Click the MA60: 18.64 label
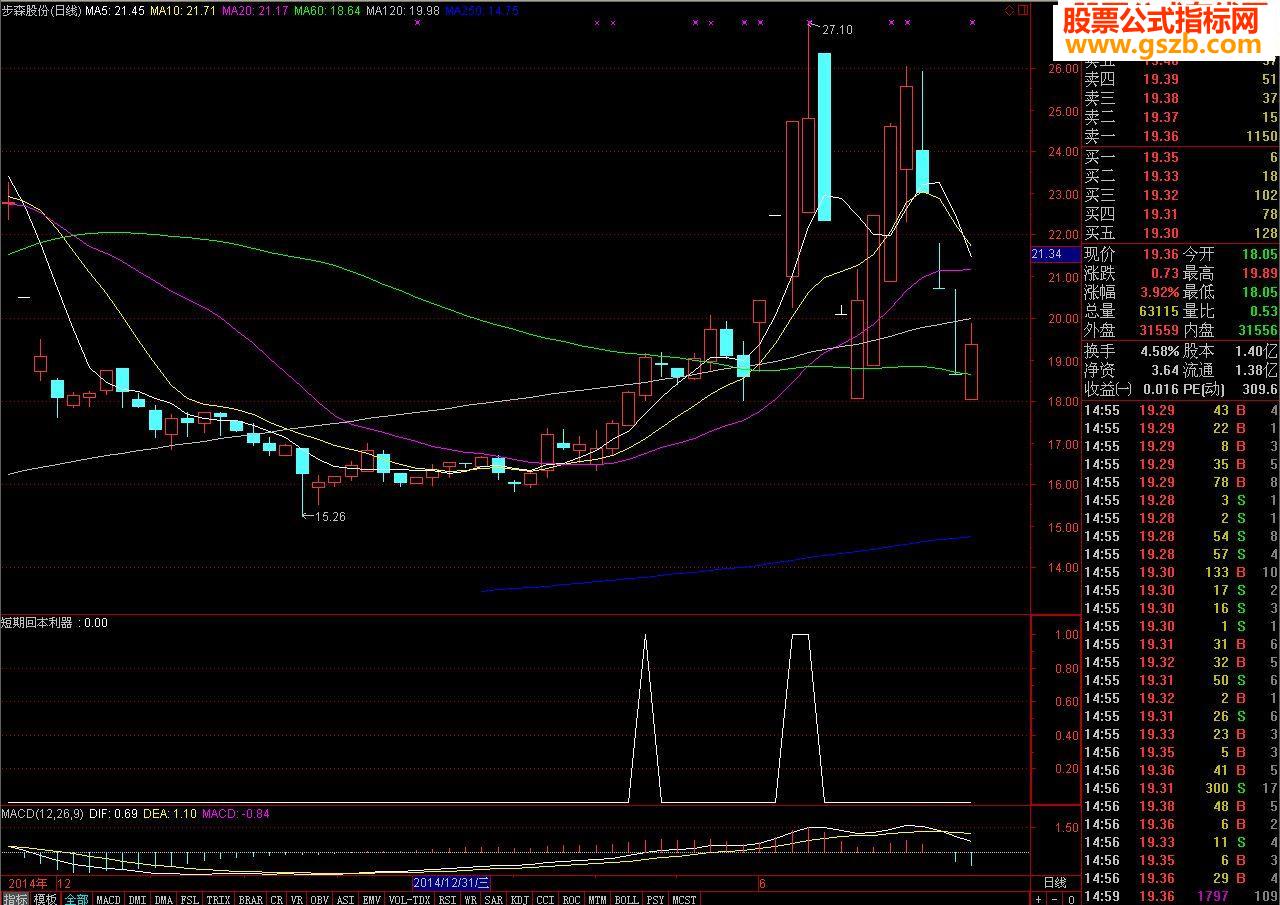Screen dimensions: 1280x905 point(327,11)
